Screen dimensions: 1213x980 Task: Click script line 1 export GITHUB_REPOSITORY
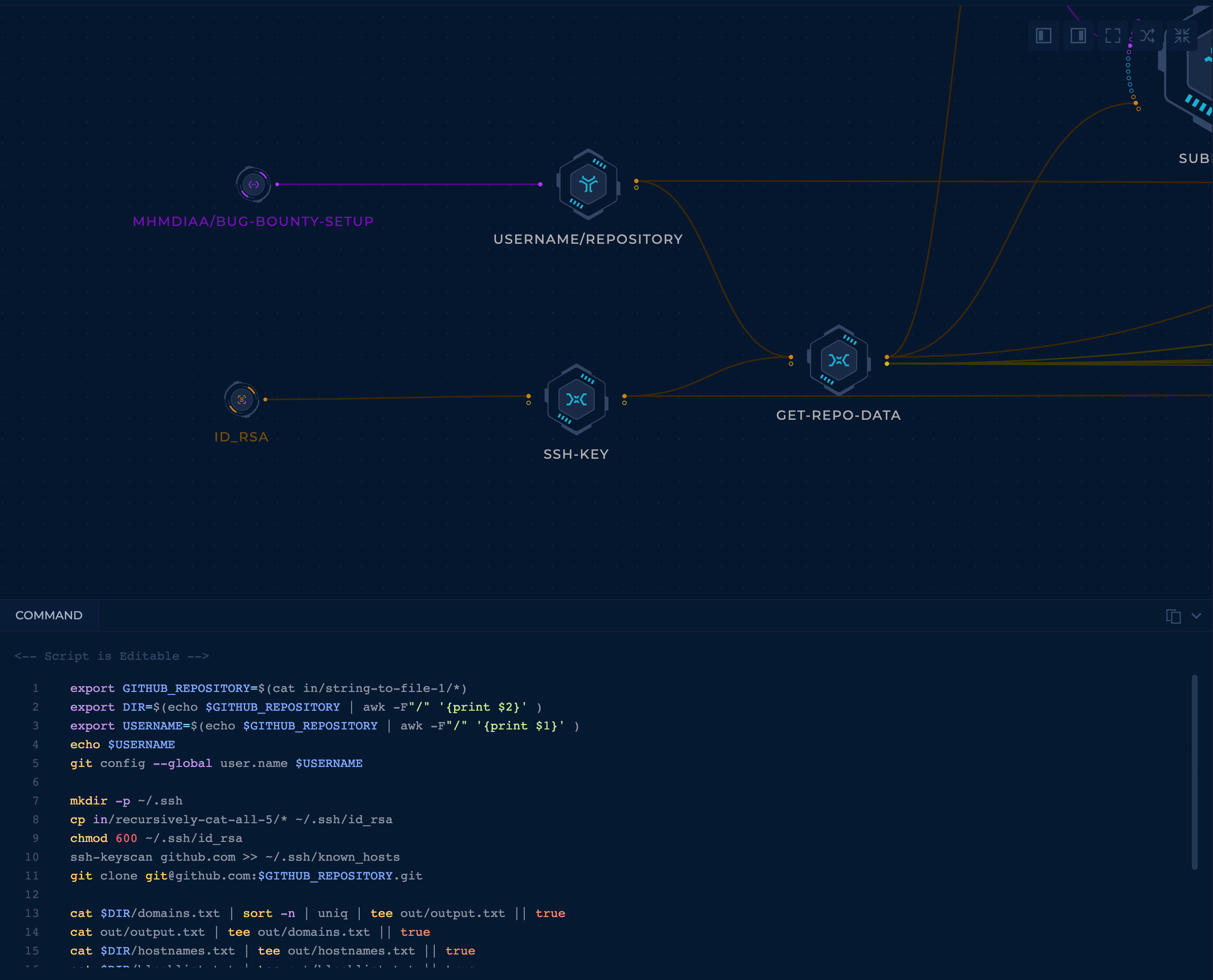click(268, 688)
